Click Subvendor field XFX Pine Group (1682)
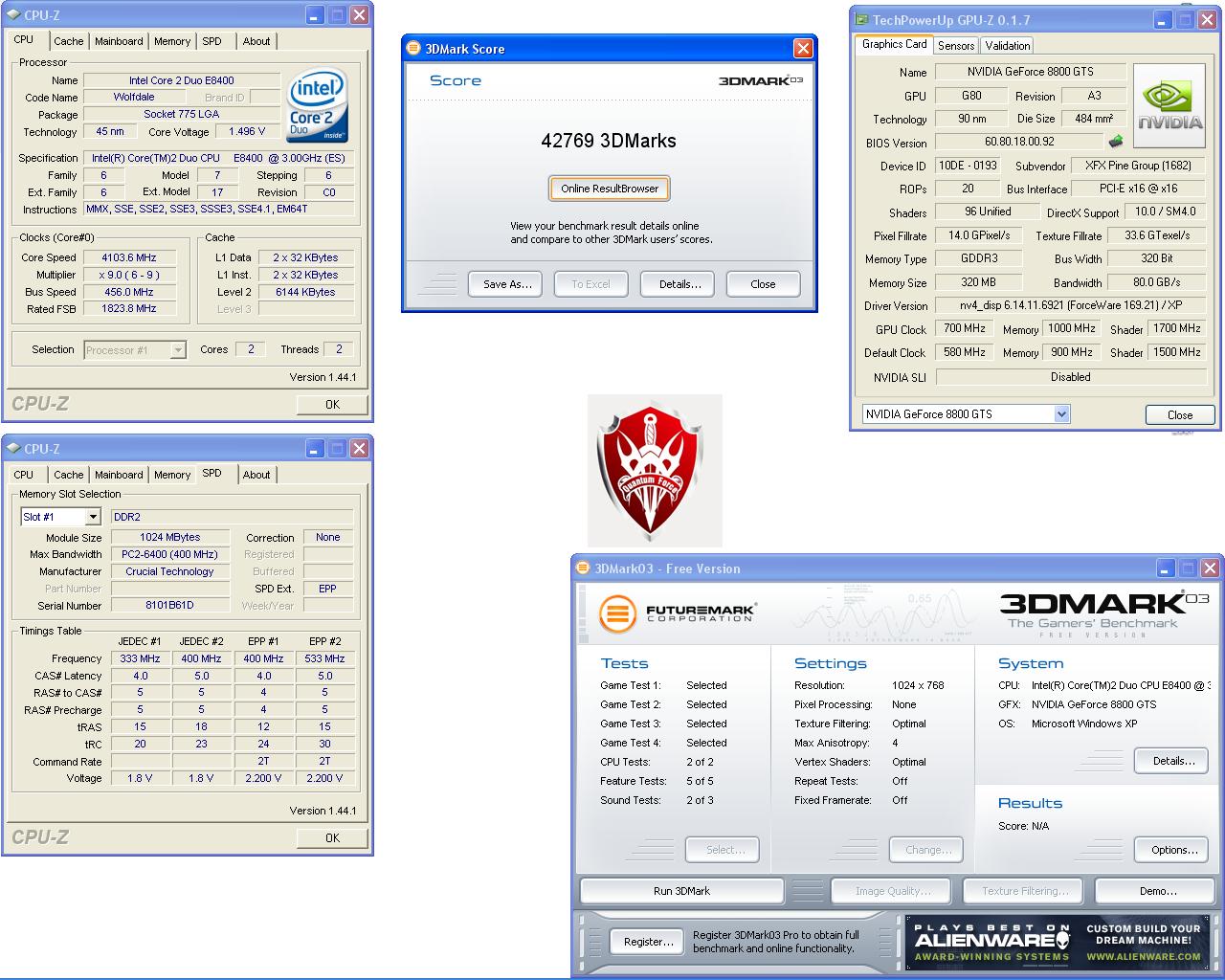Image resolution: width=1225 pixels, height=980 pixels. [x=1138, y=166]
